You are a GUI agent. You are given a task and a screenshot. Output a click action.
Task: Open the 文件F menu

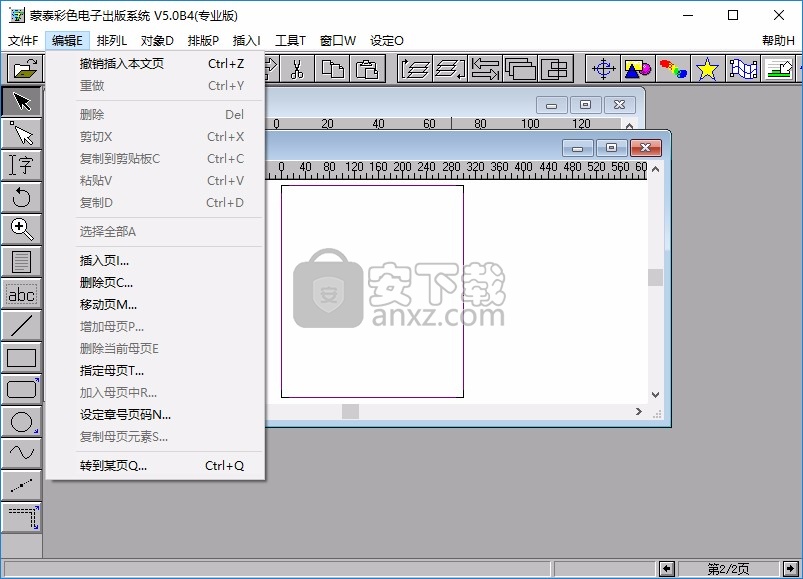[23, 40]
